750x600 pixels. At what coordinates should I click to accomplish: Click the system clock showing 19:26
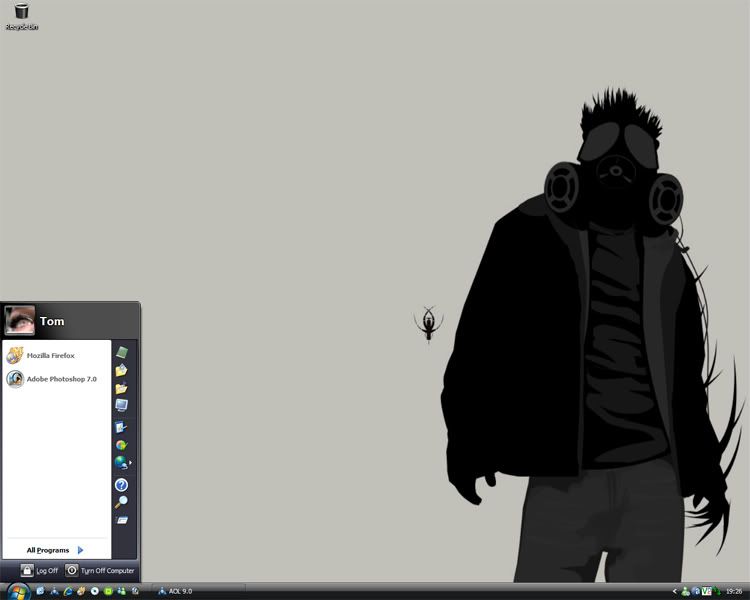734,591
